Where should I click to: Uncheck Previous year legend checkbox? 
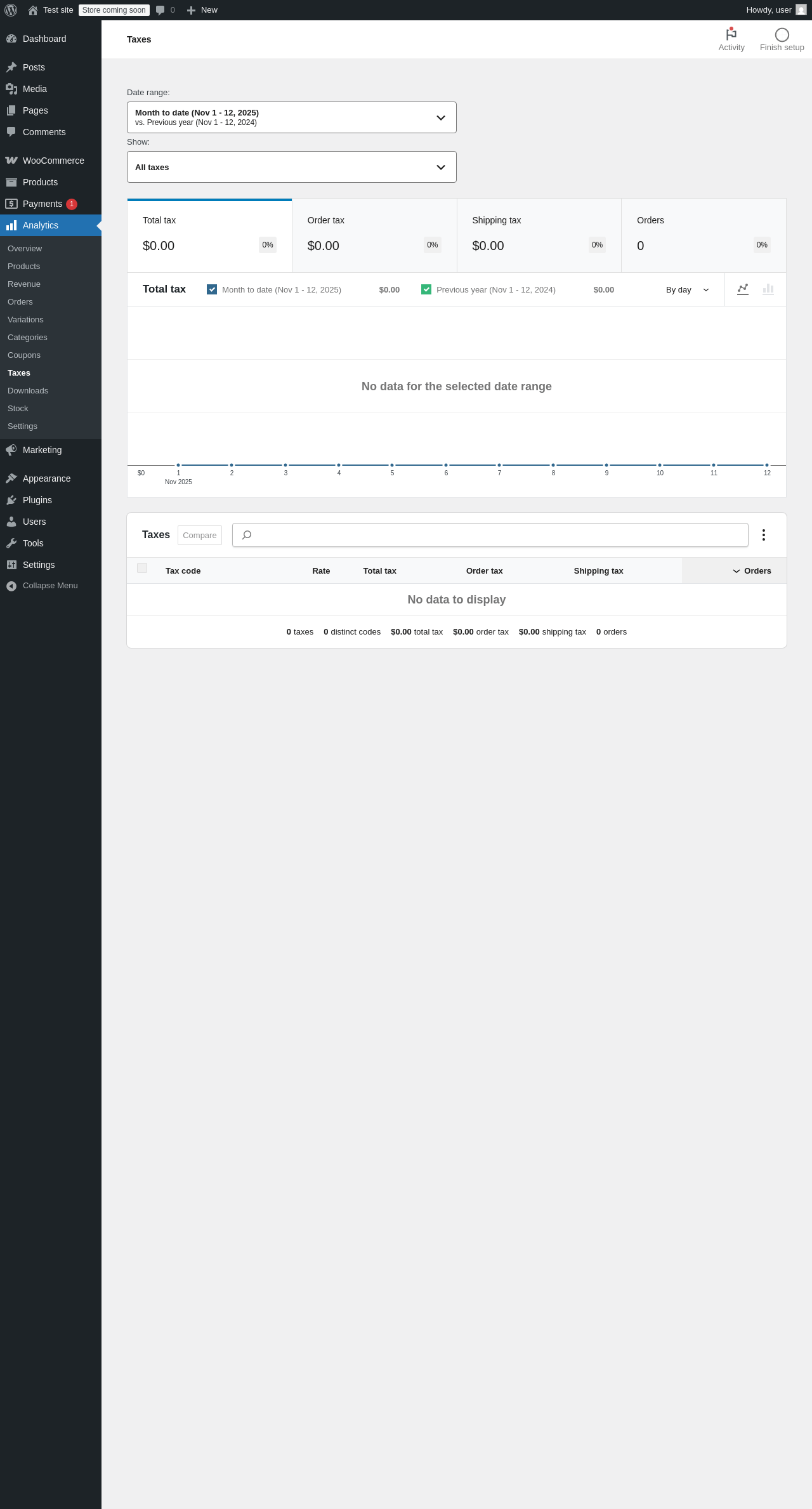coord(426,289)
